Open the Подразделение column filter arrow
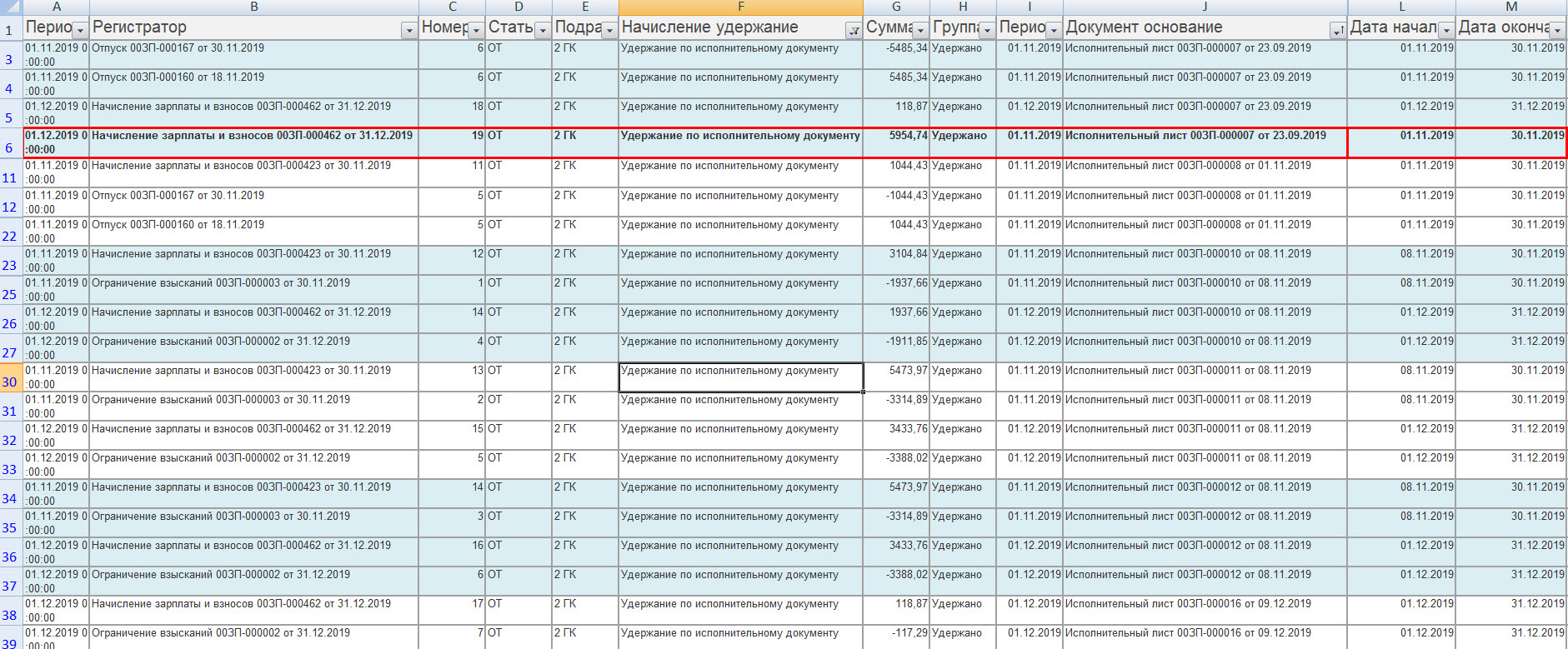The width and height of the screenshot is (1568, 649). pos(609,31)
